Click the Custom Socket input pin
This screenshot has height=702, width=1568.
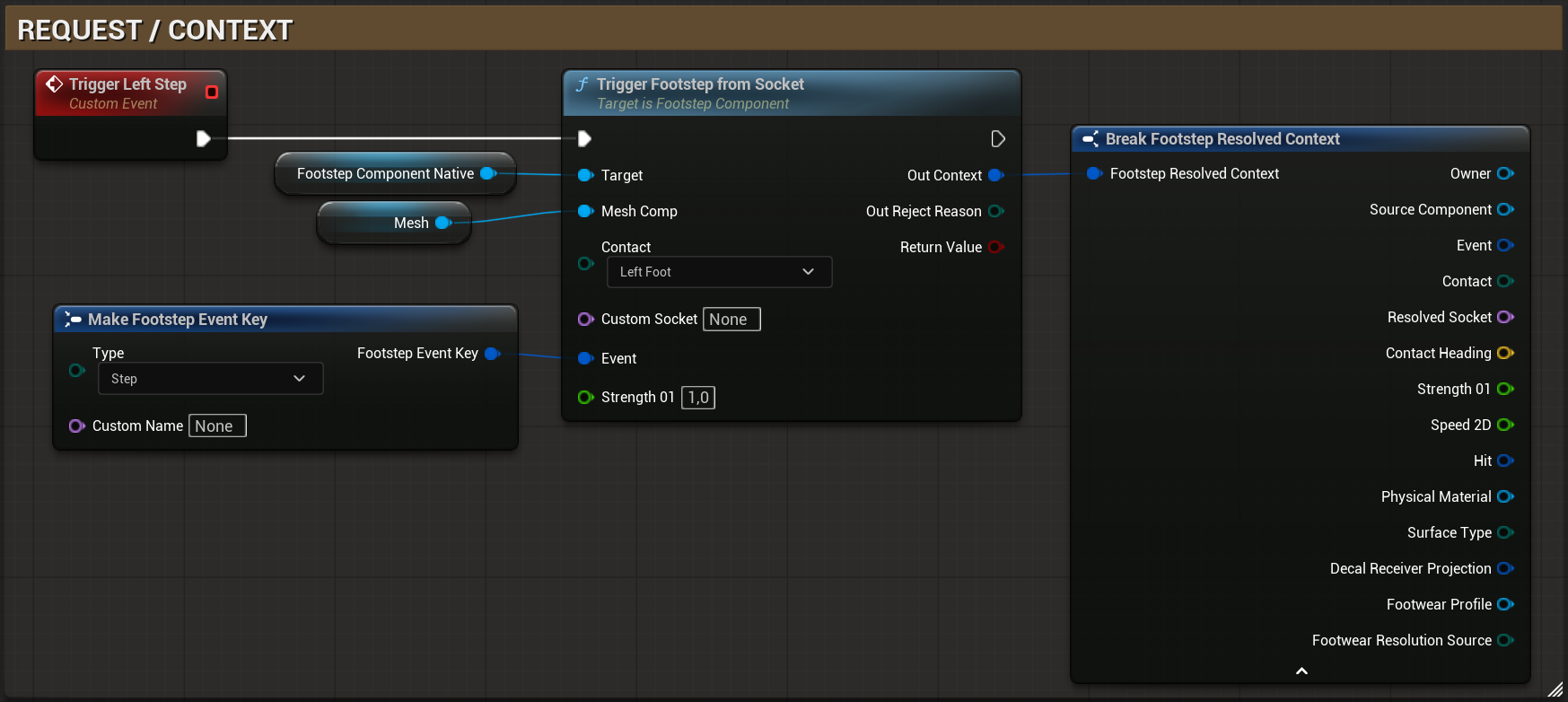(586, 319)
